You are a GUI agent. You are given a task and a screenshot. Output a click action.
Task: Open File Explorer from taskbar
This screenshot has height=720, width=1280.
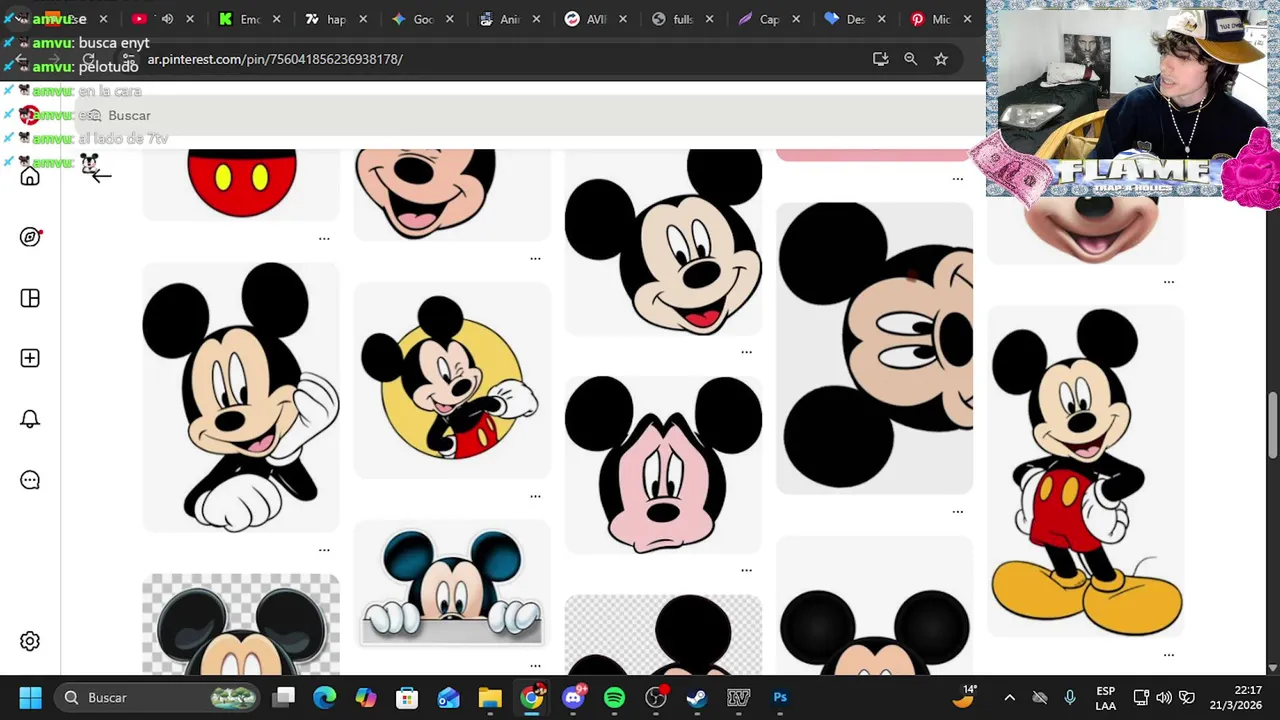pos(490,697)
